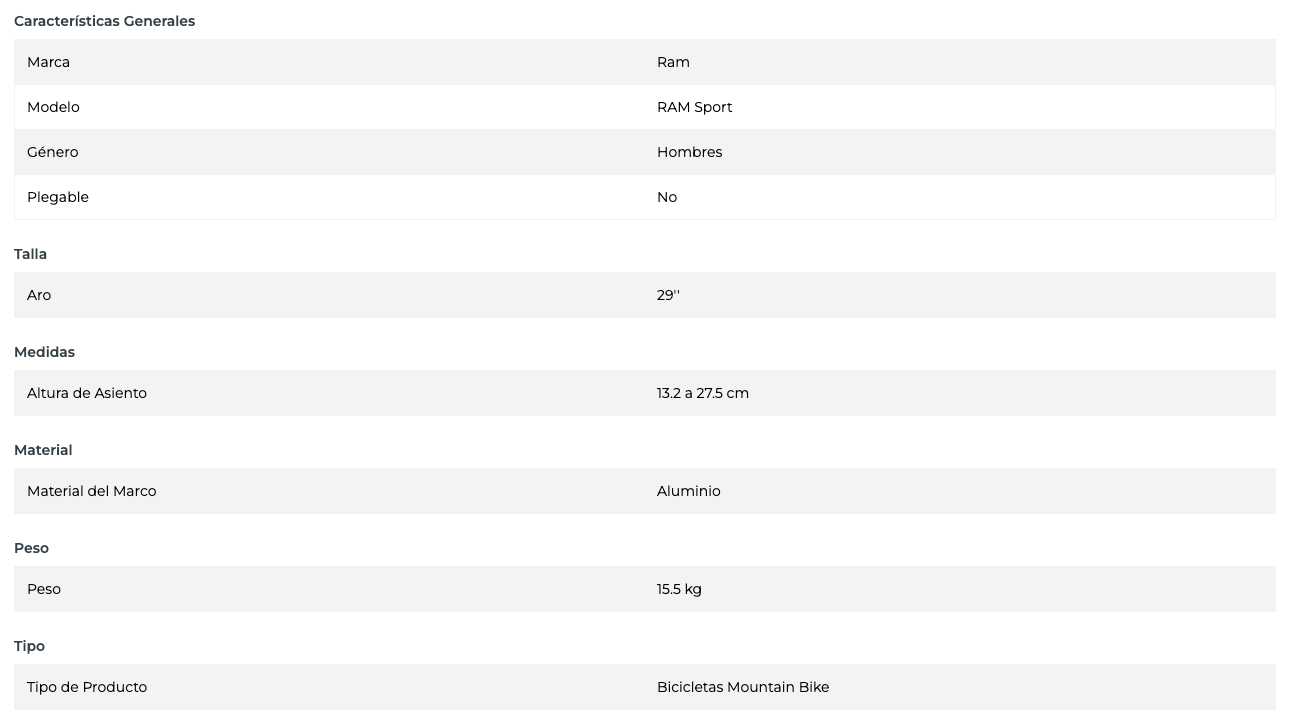Viewport: 1291px width, 717px height.
Task: Select the Género row label
Action: pos(52,152)
